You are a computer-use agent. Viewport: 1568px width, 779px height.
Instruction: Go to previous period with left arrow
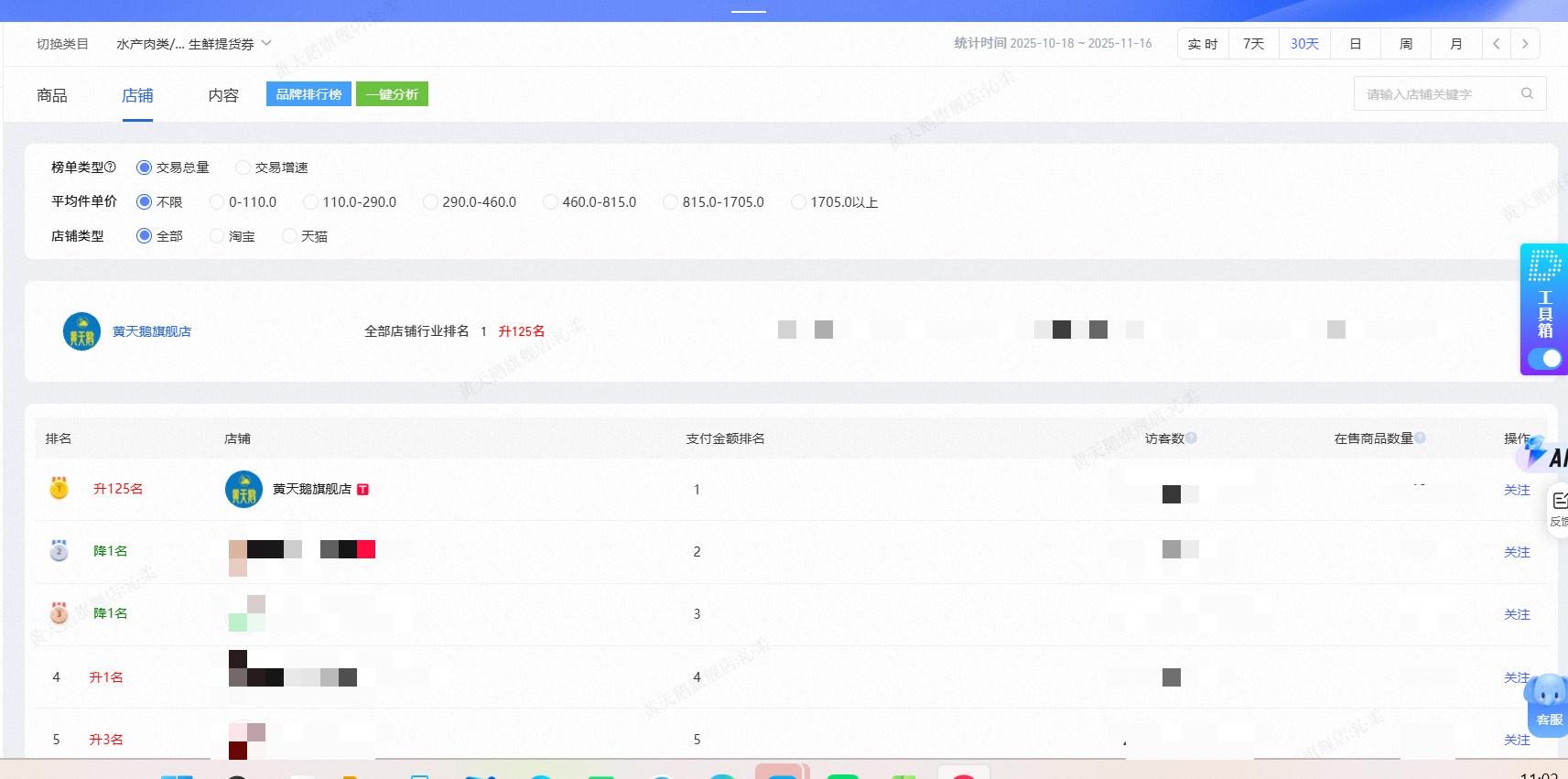[1497, 44]
